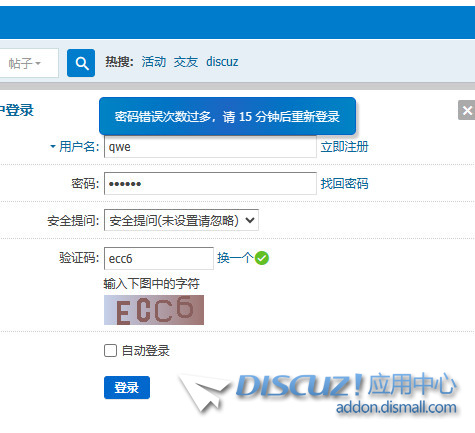Close the login dialog with X

coord(467,110)
